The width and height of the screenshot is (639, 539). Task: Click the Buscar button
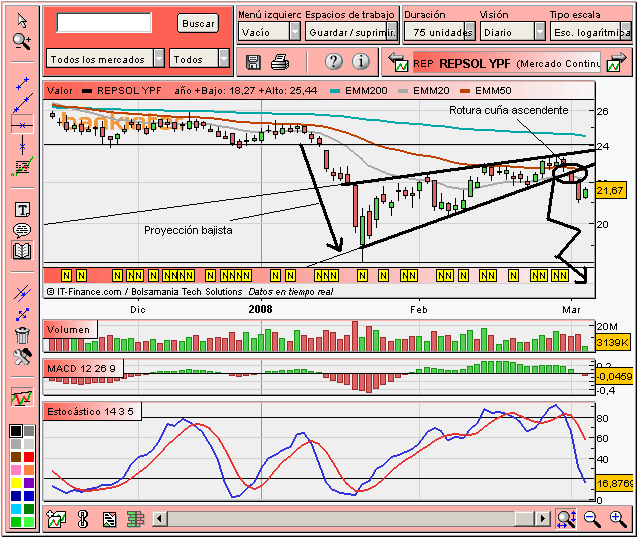(x=198, y=24)
